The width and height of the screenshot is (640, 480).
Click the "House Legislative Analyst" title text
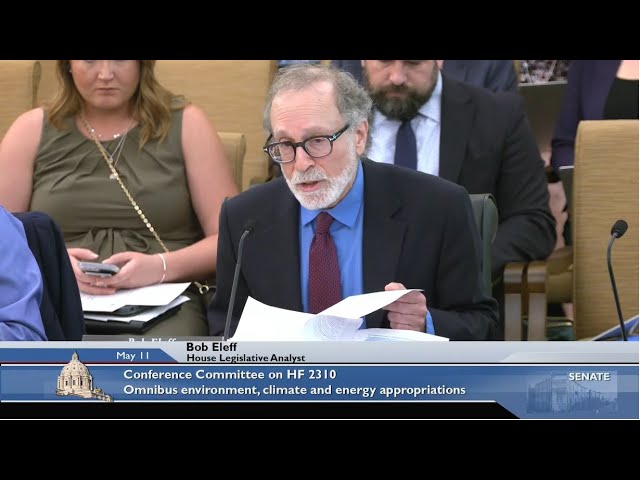tap(246, 358)
